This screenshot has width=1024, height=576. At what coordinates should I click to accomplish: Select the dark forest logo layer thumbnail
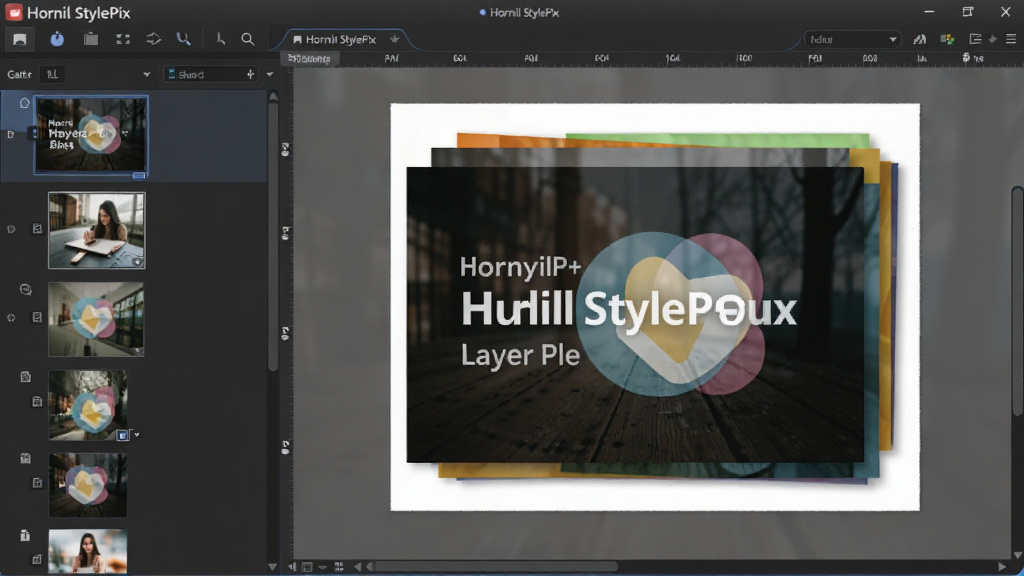[88, 485]
